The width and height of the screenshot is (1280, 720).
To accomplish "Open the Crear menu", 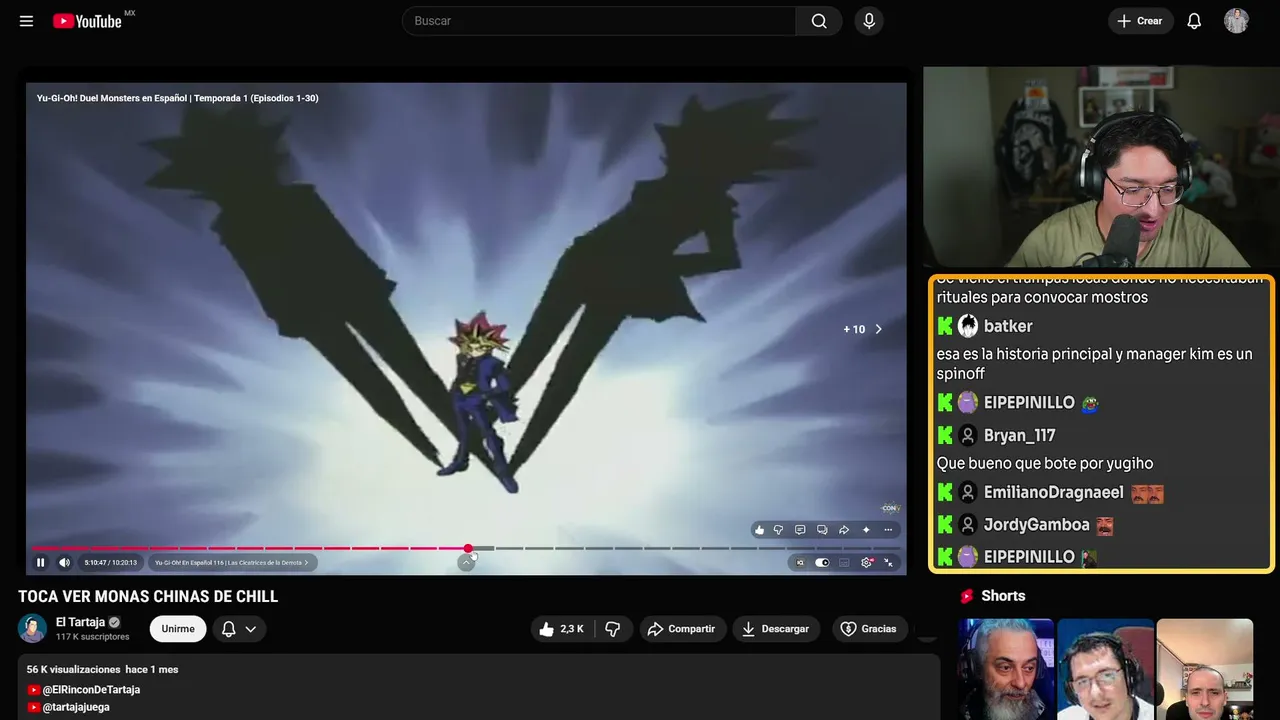I will pyautogui.click(x=1140, y=21).
